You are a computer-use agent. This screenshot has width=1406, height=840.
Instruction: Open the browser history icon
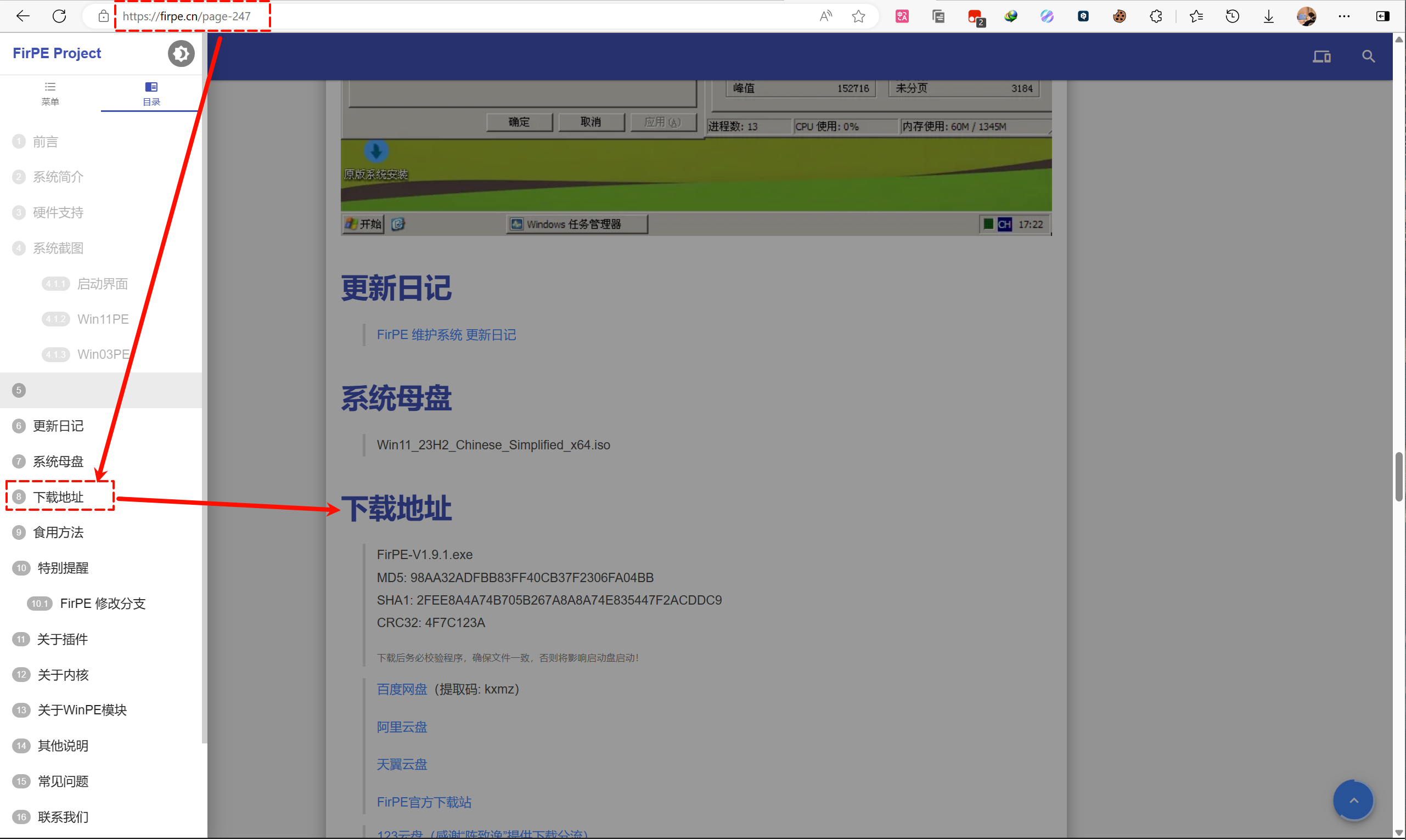1232,16
